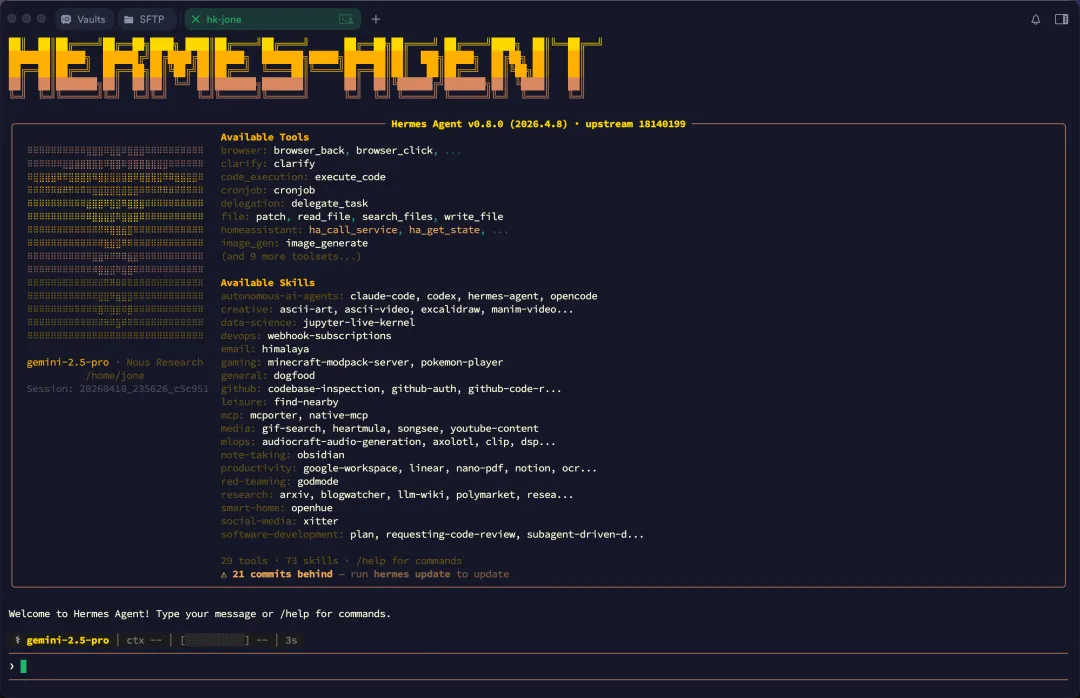
Task: Click the 'Available Tools' heading
Action: (264, 137)
